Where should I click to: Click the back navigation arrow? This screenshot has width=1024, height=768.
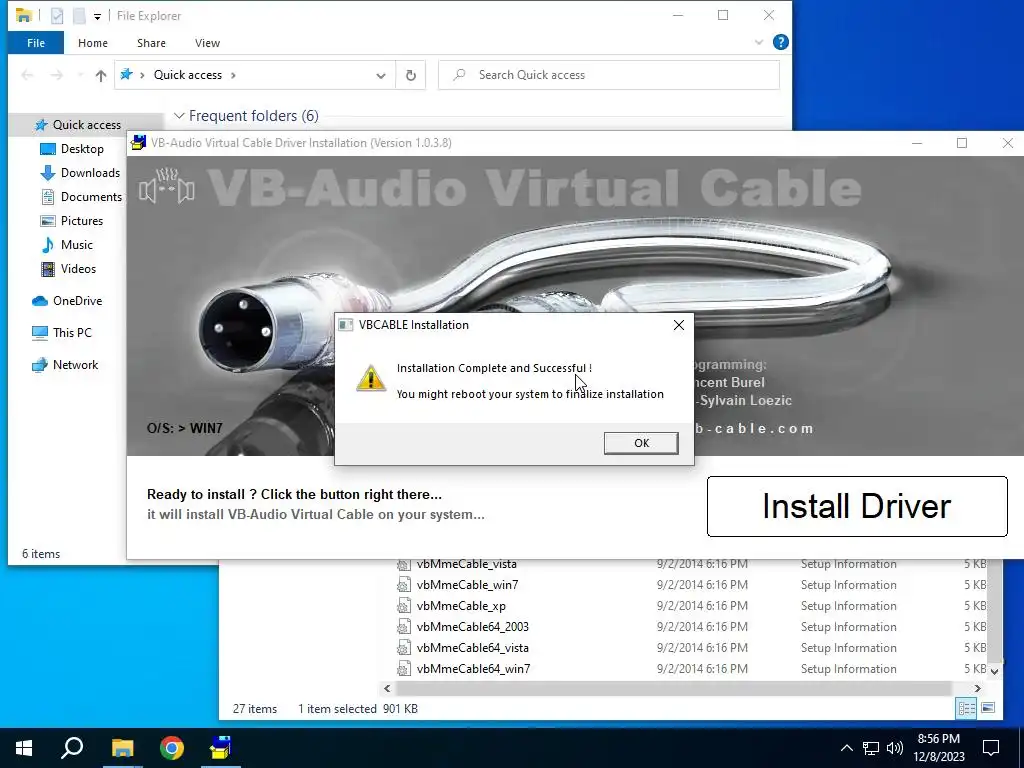pos(27,75)
